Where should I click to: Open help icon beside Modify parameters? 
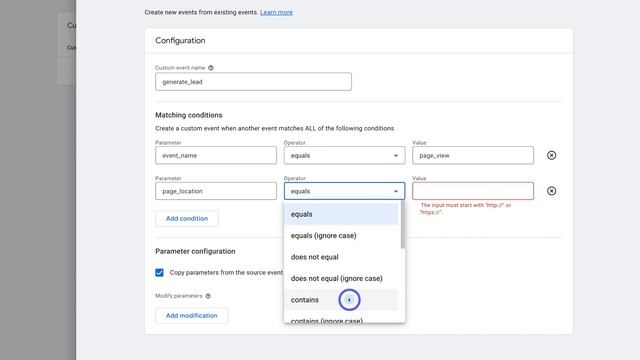[x=208, y=296]
